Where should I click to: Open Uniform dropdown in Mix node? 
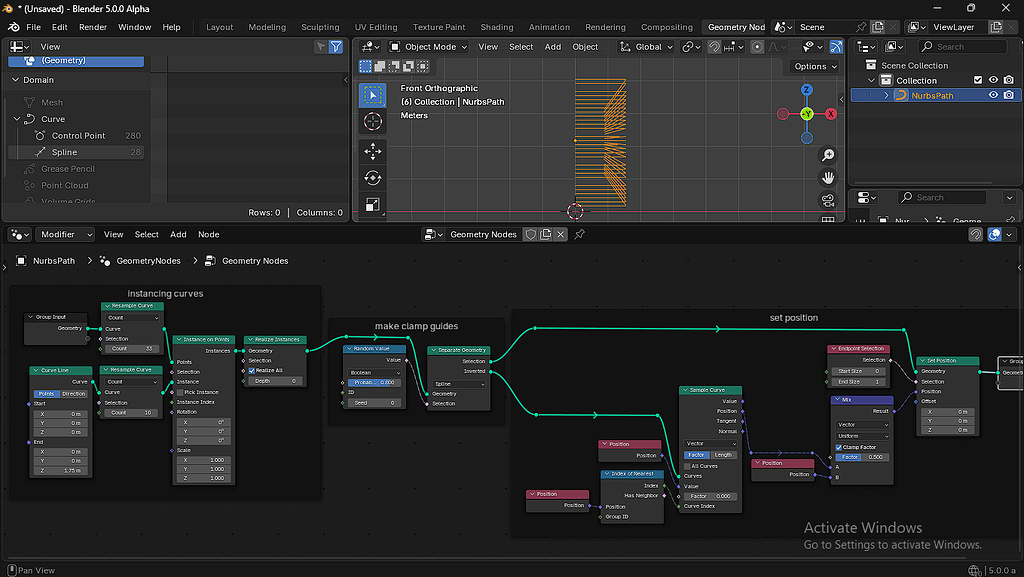pyautogui.click(x=863, y=436)
